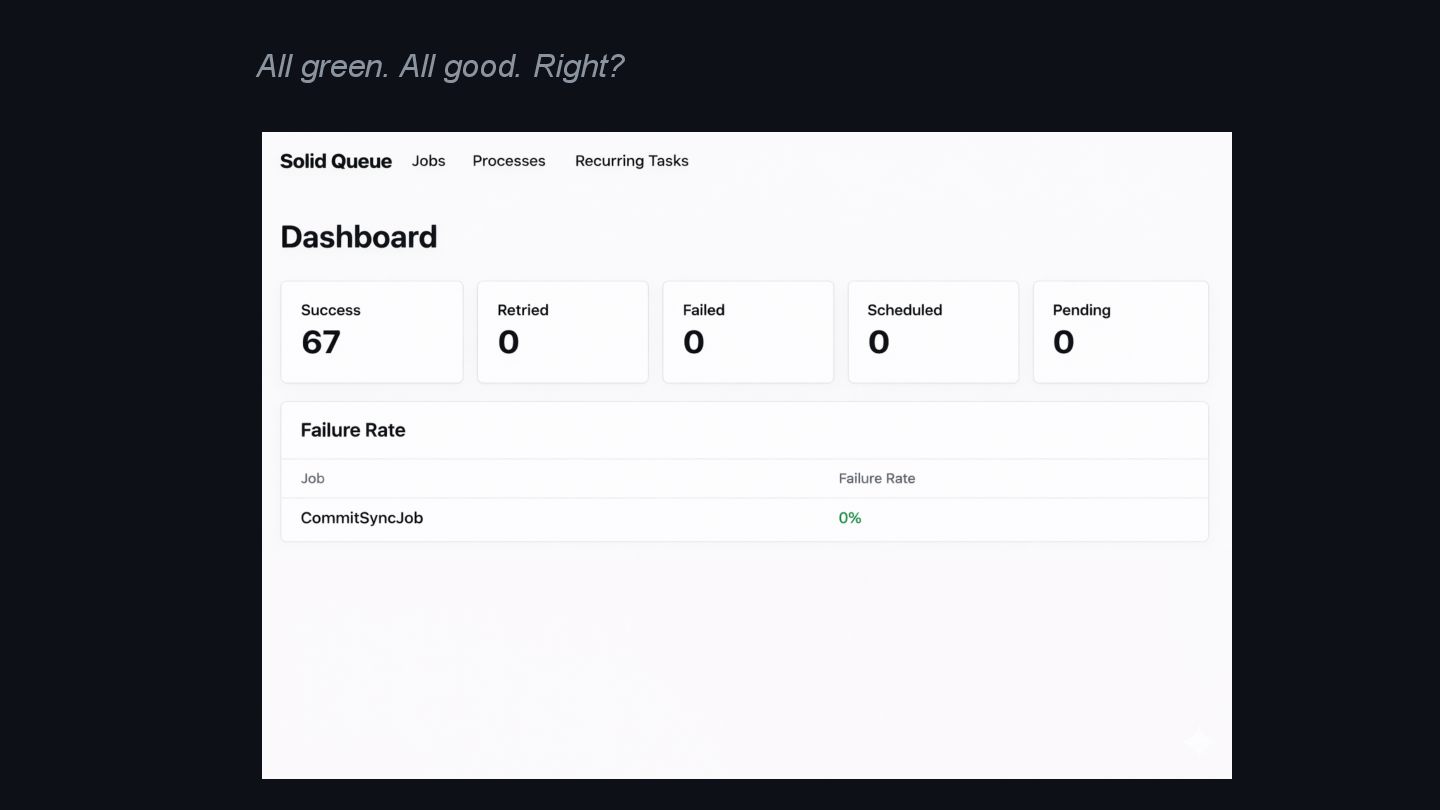View the Scheduled jobs card
The height and width of the screenshot is (810, 1440).
click(932, 332)
